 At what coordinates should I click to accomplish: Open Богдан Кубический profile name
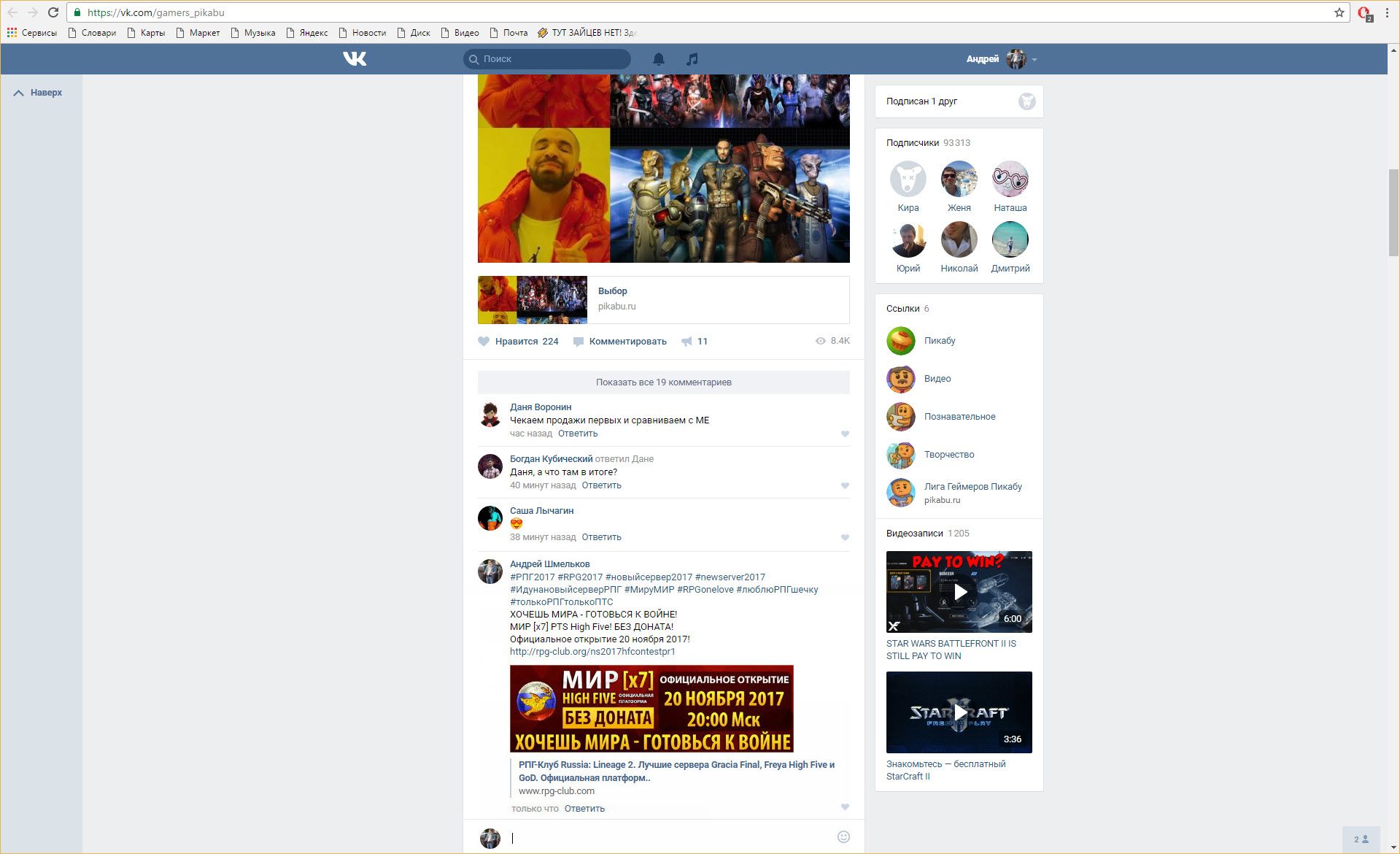click(x=551, y=458)
